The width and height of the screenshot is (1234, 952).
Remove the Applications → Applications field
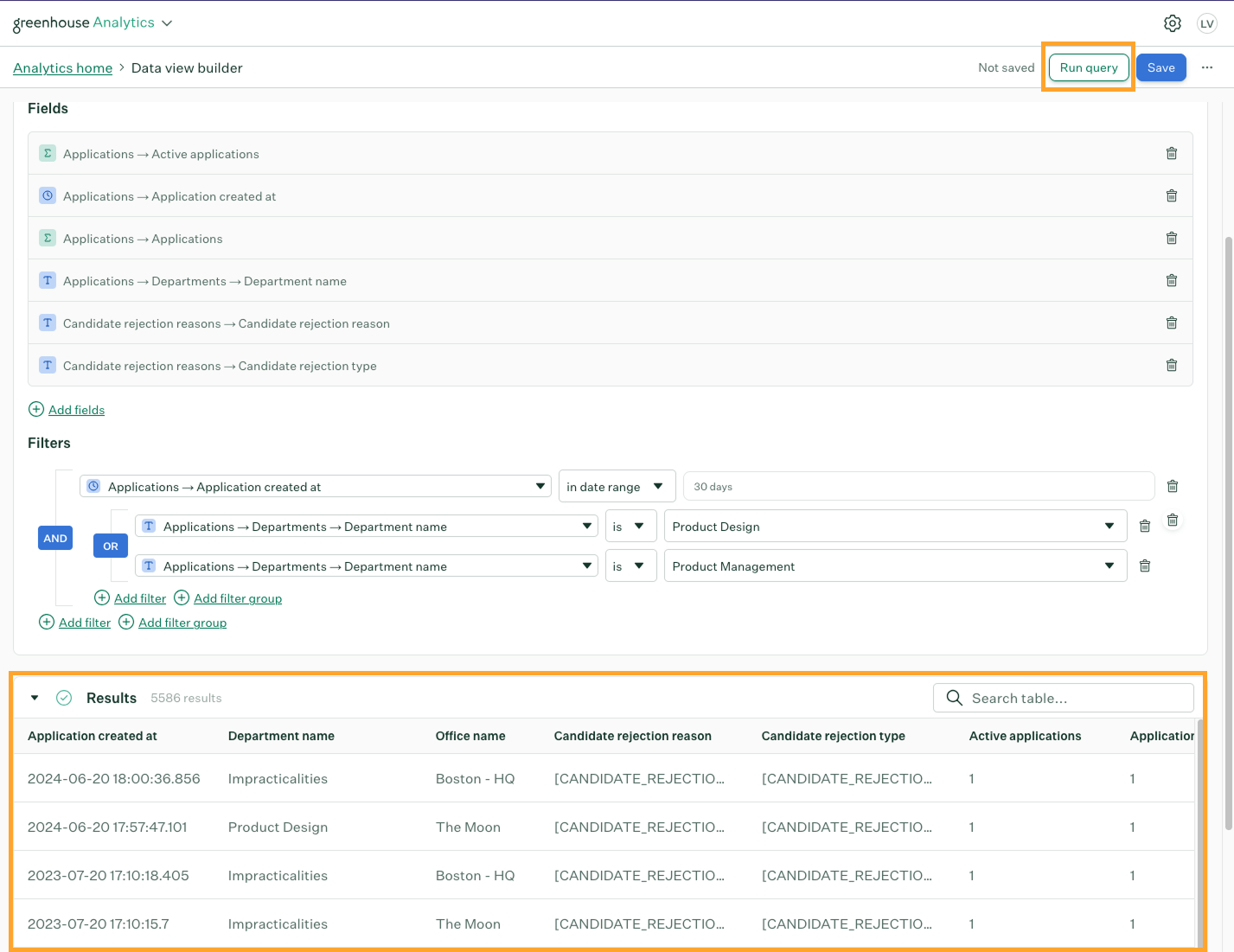click(x=1172, y=238)
